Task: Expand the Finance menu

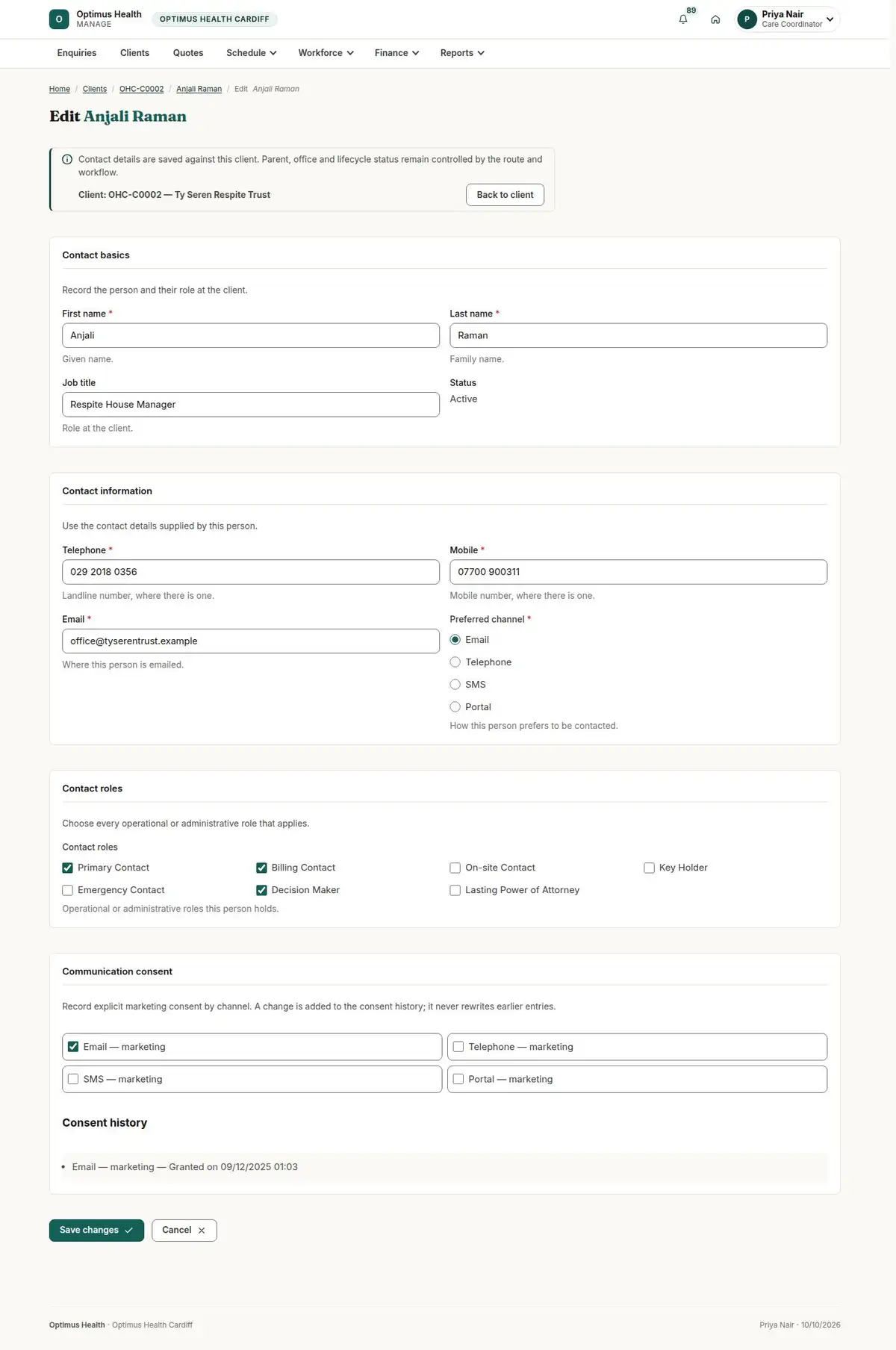Action: 396,53
